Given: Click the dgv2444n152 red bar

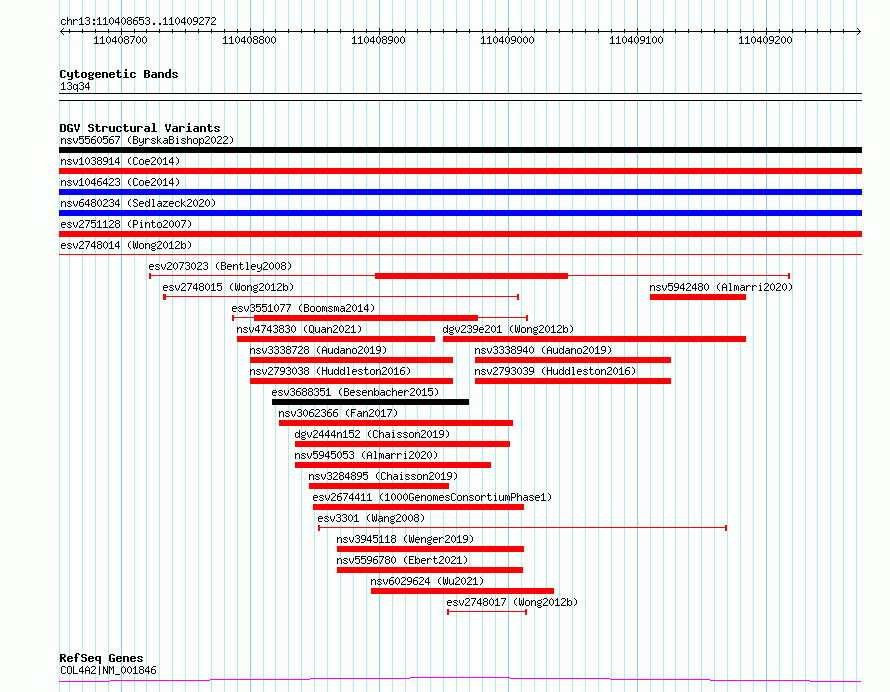Looking at the screenshot, I should [402, 444].
